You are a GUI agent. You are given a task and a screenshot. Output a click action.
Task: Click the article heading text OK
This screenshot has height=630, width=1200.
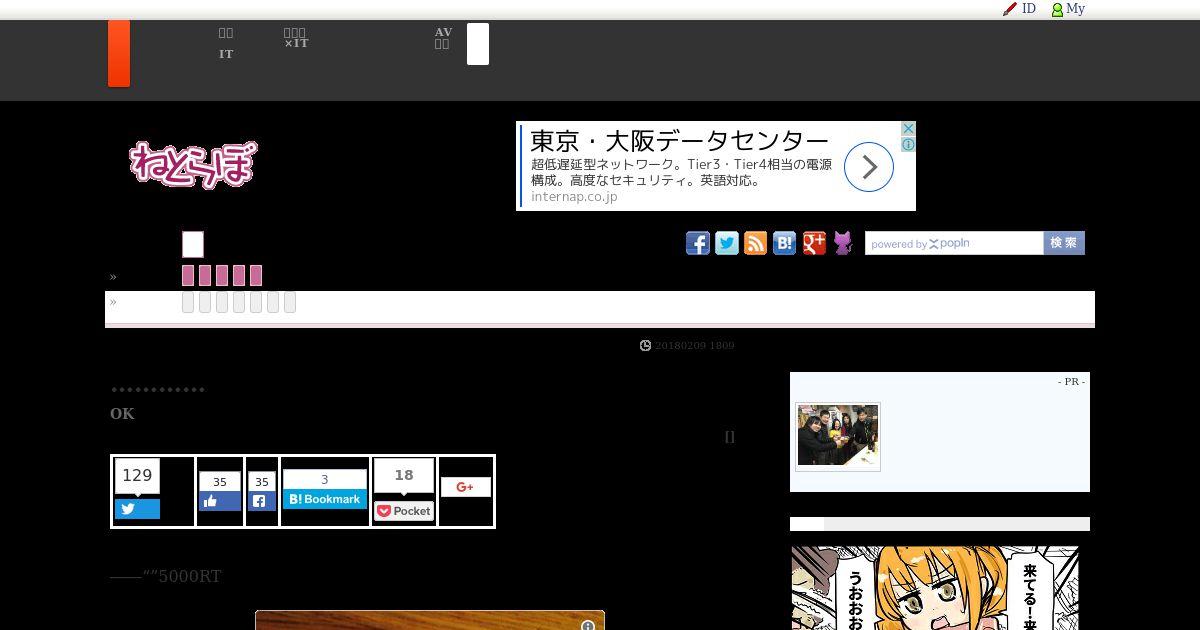click(x=122, y=413)
